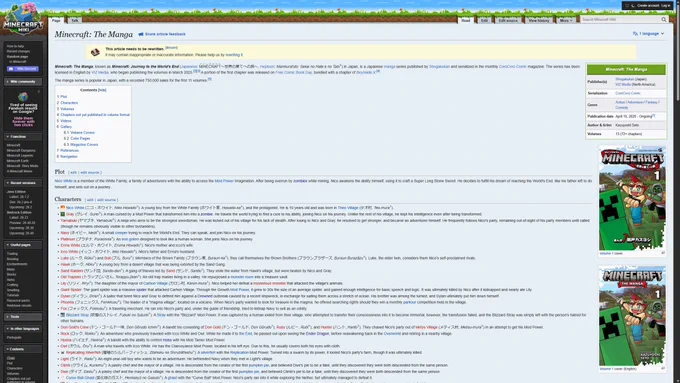The width and height of the screenshot is (680, 383).
Task: Click the Wiki Discord button
Action: tap(23, 69)
